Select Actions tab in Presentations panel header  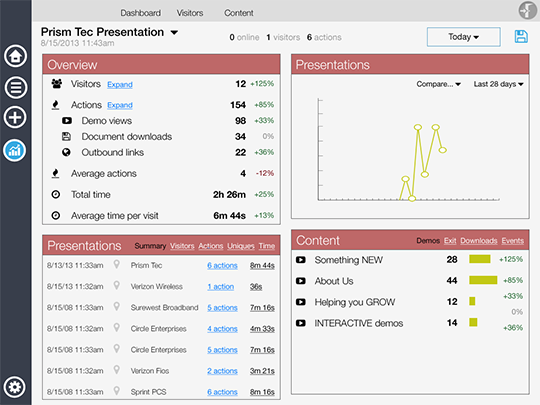pos(211,246)
